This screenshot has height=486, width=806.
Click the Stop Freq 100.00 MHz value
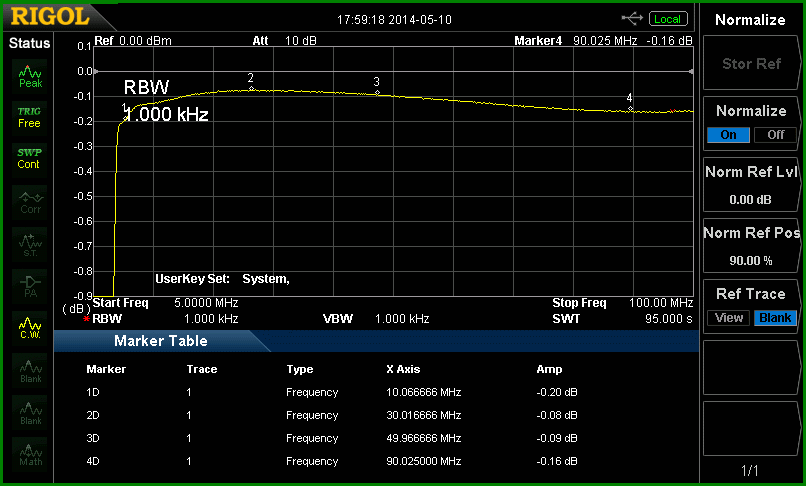point(661,303)
